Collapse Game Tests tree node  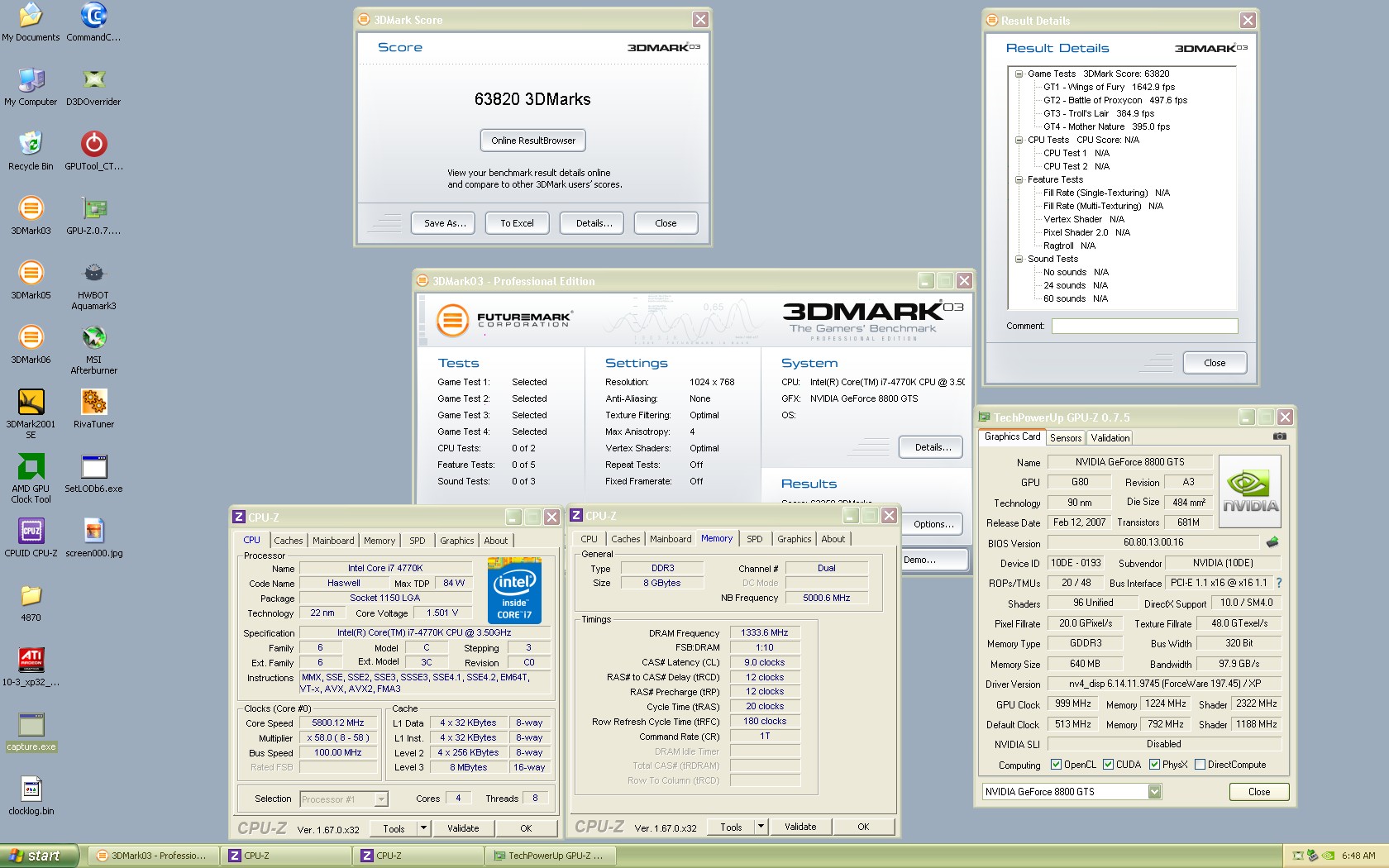point(1019,74)
